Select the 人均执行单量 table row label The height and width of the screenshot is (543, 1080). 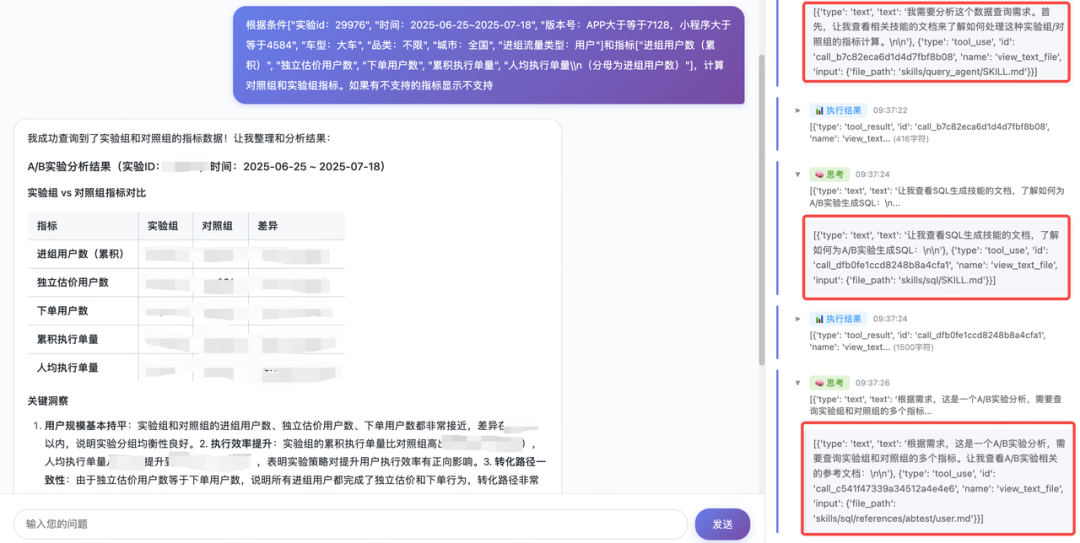point(68,367)
